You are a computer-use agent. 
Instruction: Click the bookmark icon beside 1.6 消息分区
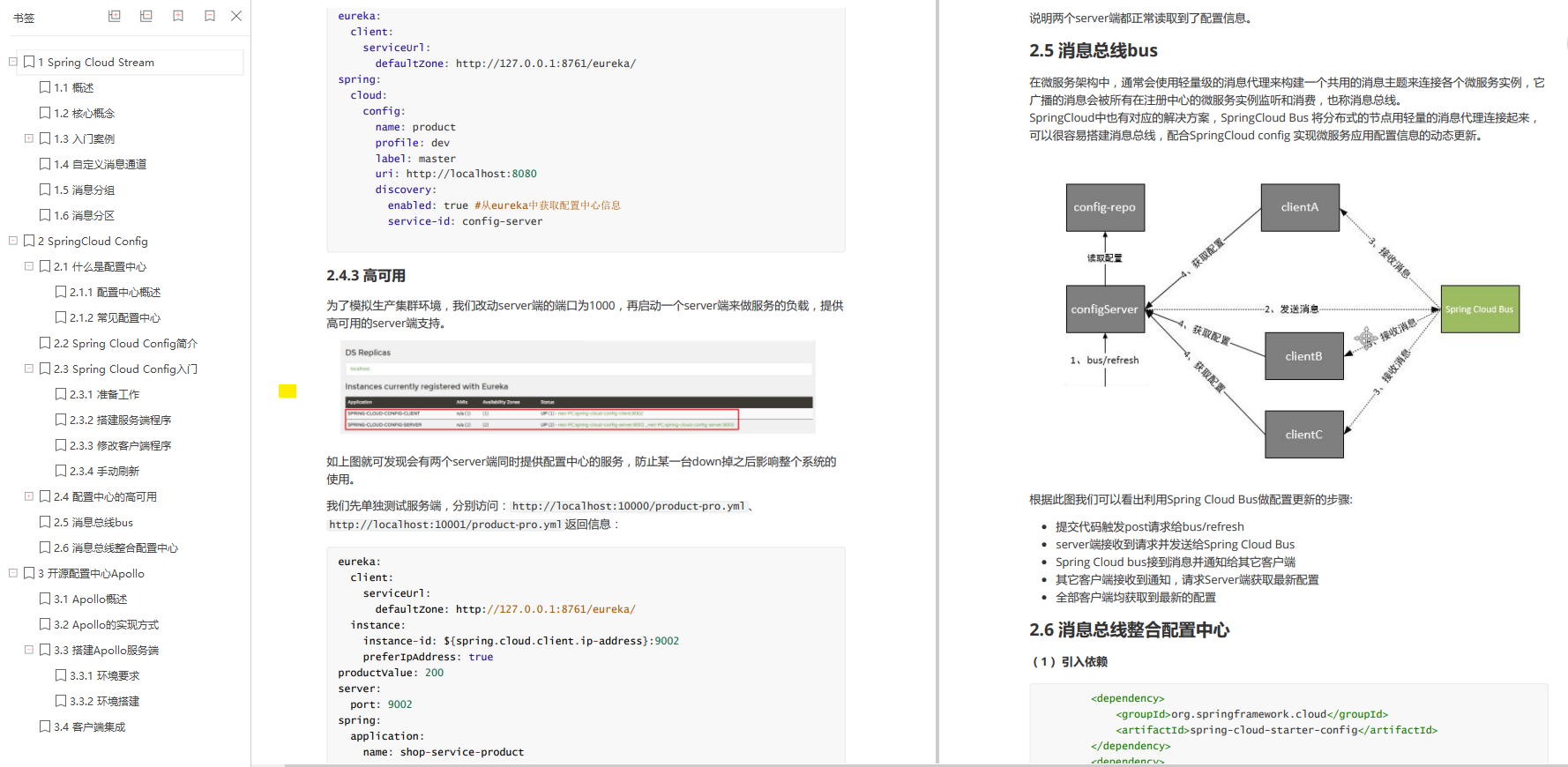(45, 215)
